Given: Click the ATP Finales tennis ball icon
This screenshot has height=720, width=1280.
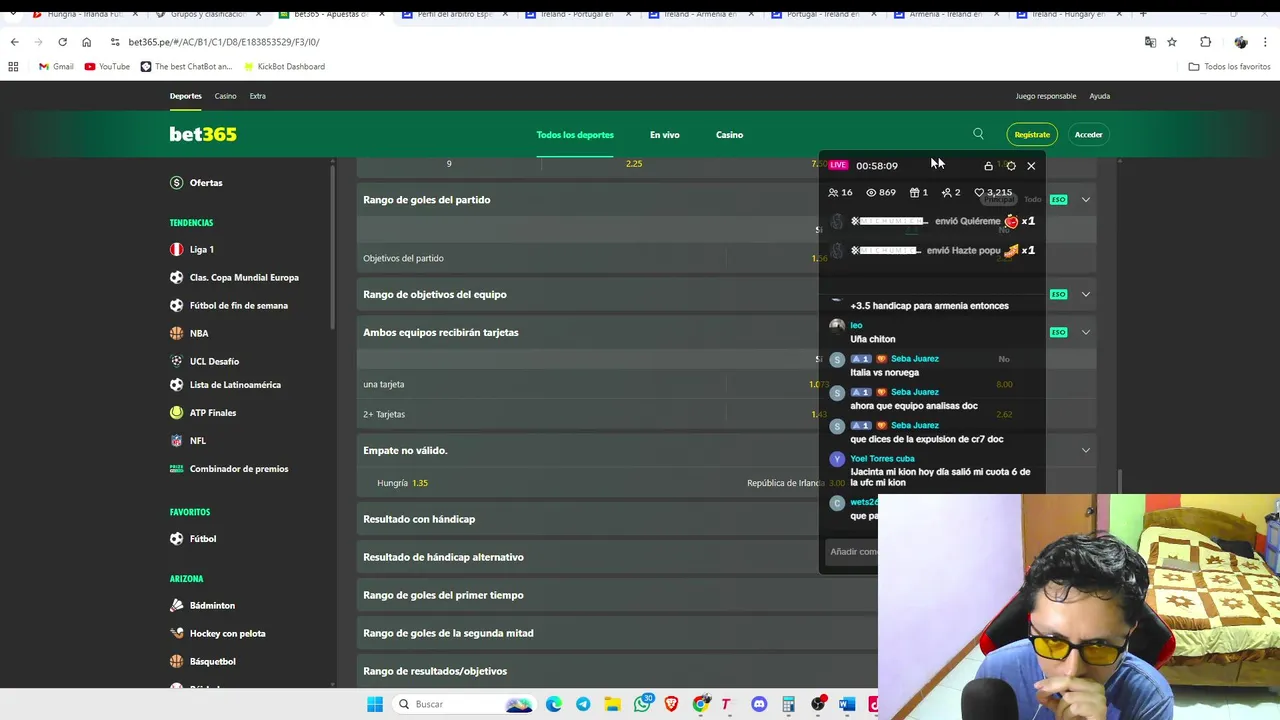Looking at the screenshot, I should click(x=177, y=412).
